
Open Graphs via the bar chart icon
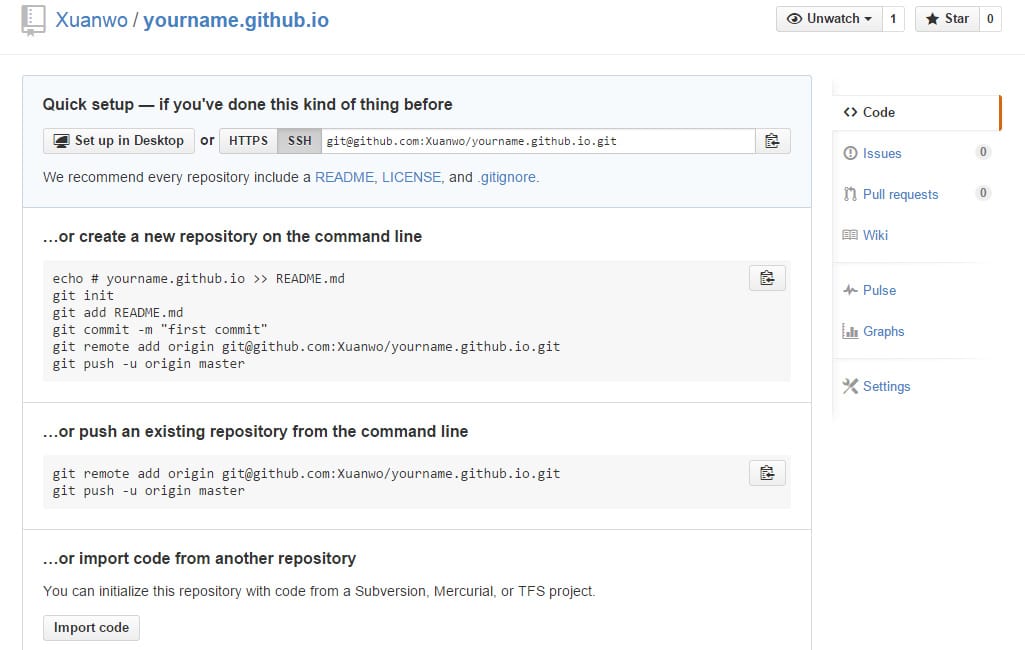point(852,331)
